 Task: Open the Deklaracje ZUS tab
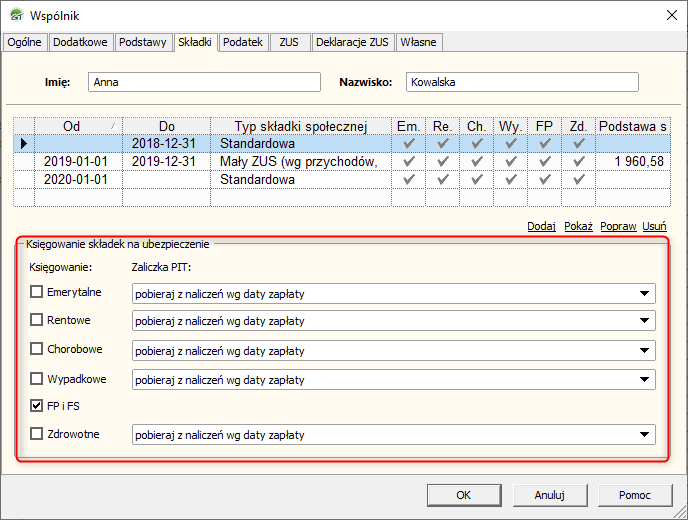[353, 42]
